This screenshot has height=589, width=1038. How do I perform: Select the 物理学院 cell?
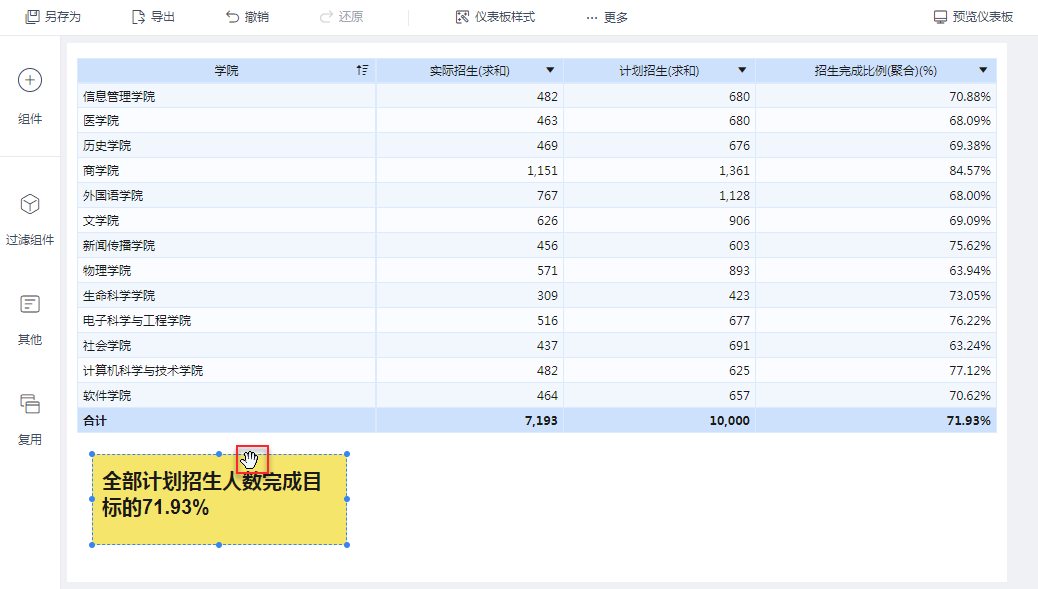coord(226,271)
